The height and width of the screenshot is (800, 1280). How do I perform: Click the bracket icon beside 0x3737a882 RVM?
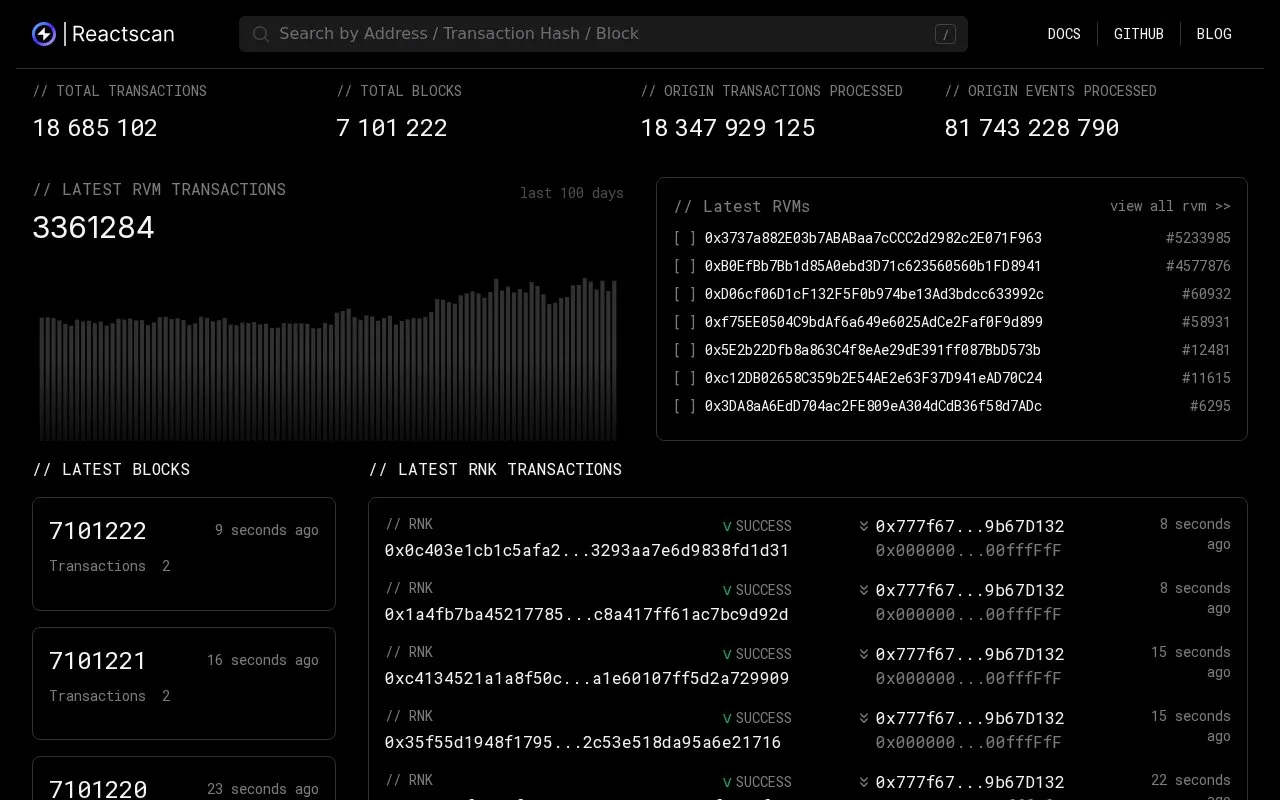[x=685, y=238]
